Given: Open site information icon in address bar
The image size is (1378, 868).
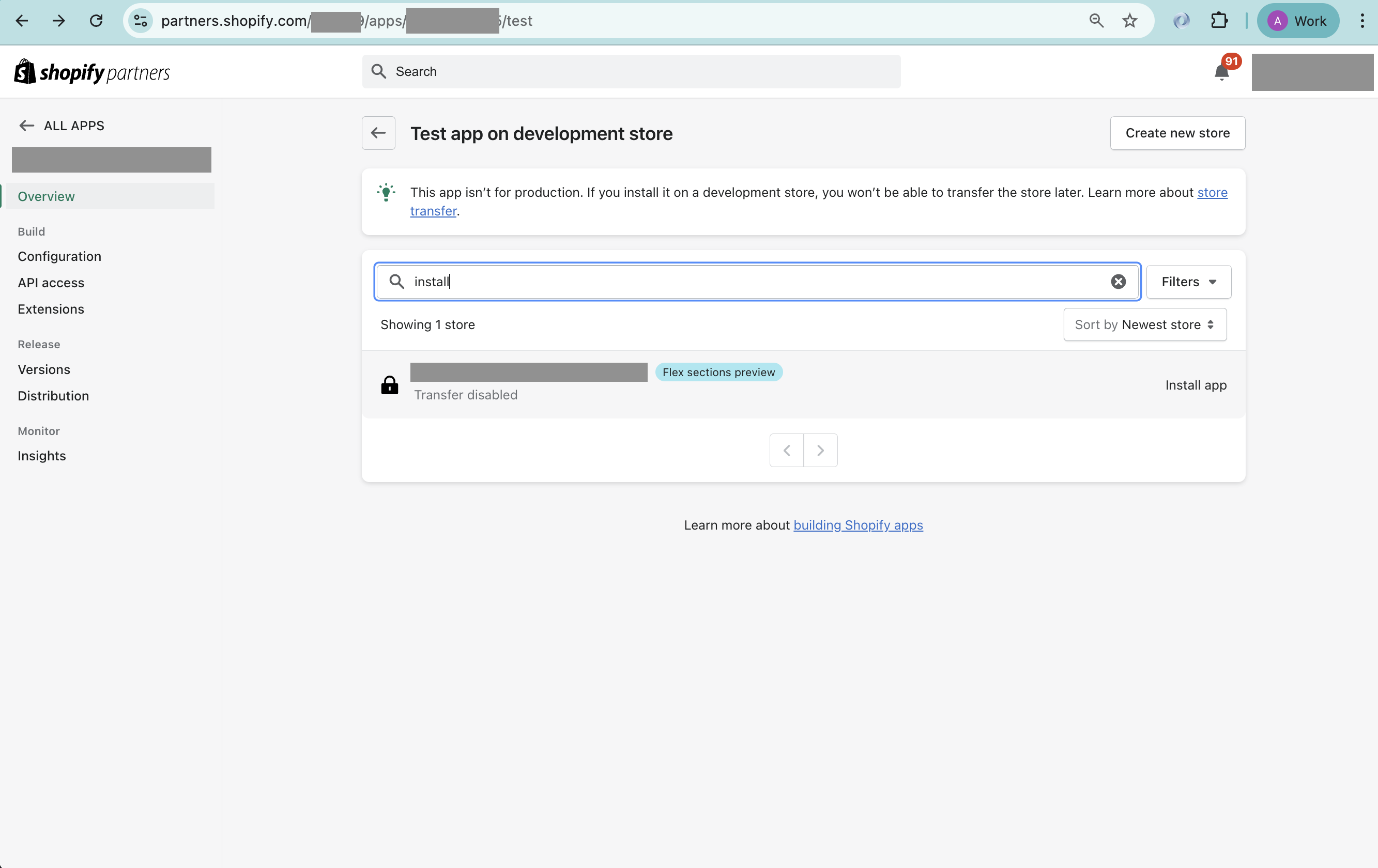Looking at the screenshot, I should click(141, 21).
